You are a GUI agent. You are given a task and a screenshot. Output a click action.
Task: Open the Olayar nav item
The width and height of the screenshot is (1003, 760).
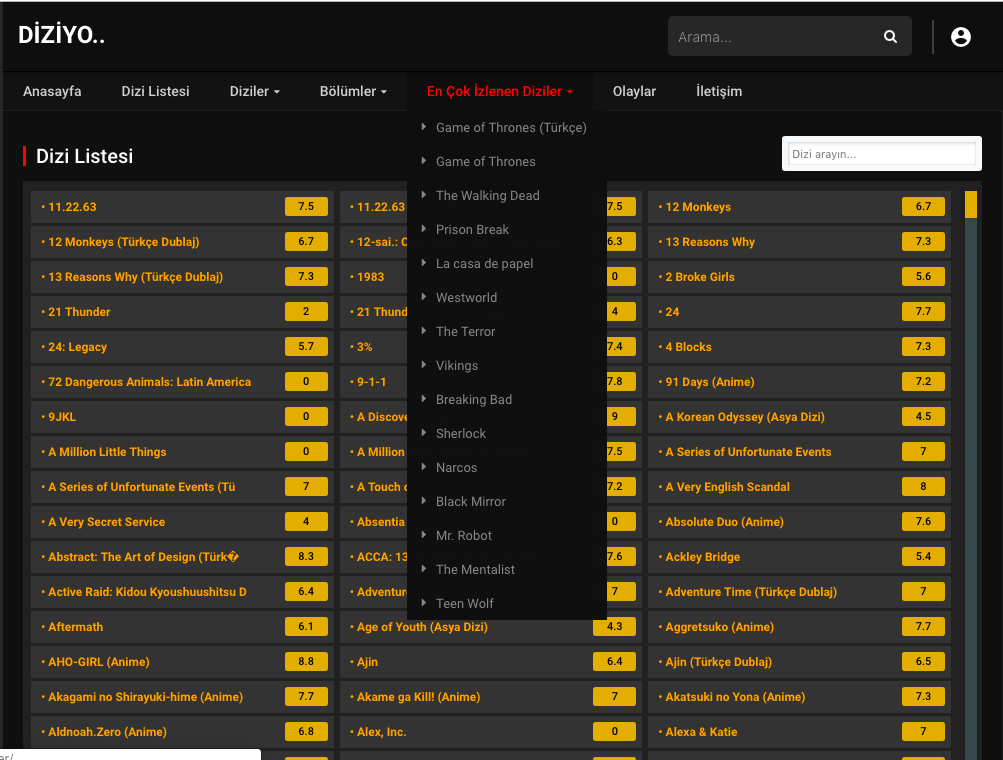click(634, 91)
